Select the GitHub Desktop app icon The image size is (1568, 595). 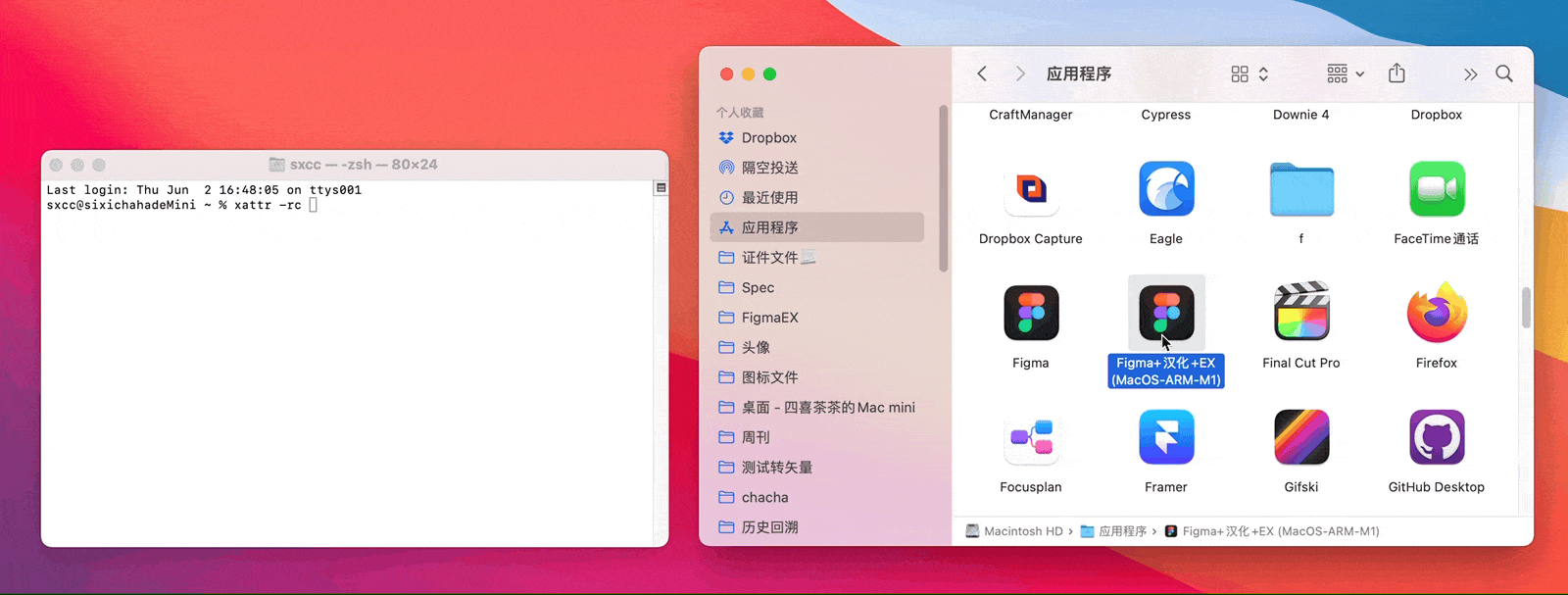tap(1437, 437)
